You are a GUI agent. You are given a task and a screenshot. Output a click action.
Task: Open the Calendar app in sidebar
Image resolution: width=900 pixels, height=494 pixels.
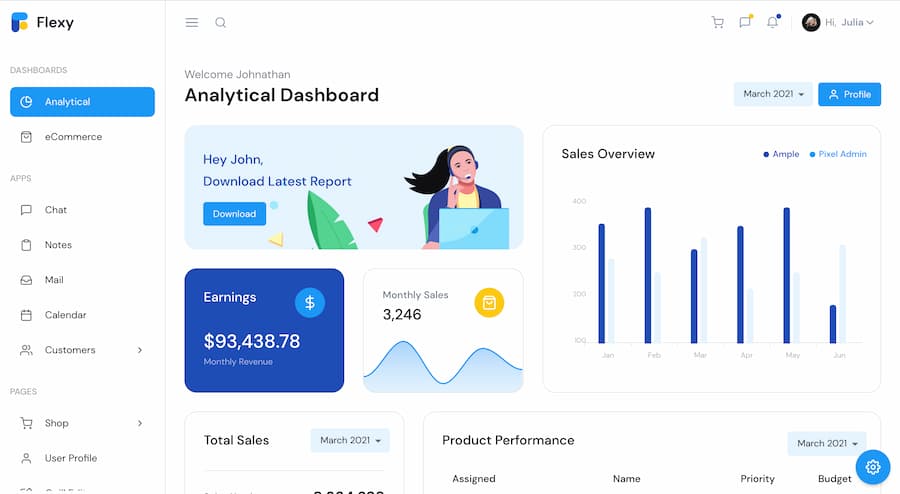[65, 315]
